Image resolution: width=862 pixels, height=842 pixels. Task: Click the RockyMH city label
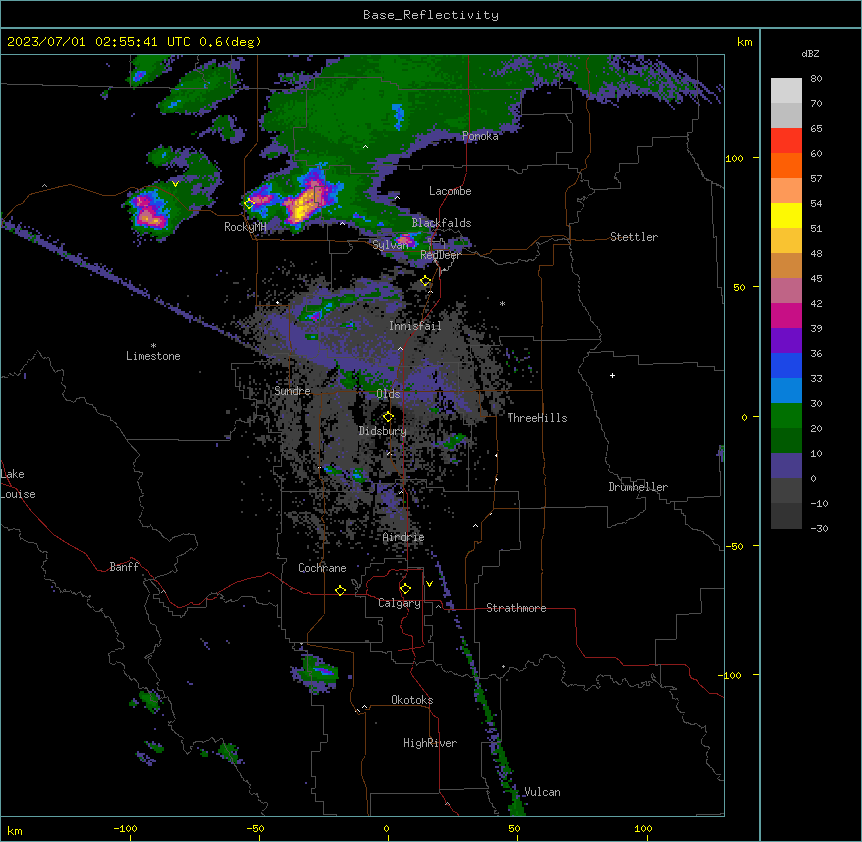245,227
